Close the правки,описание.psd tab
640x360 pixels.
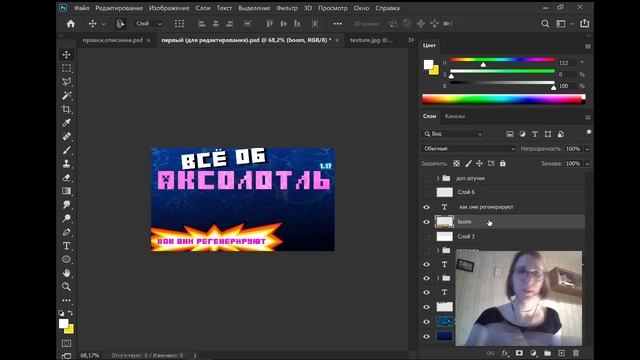[149, 40]
